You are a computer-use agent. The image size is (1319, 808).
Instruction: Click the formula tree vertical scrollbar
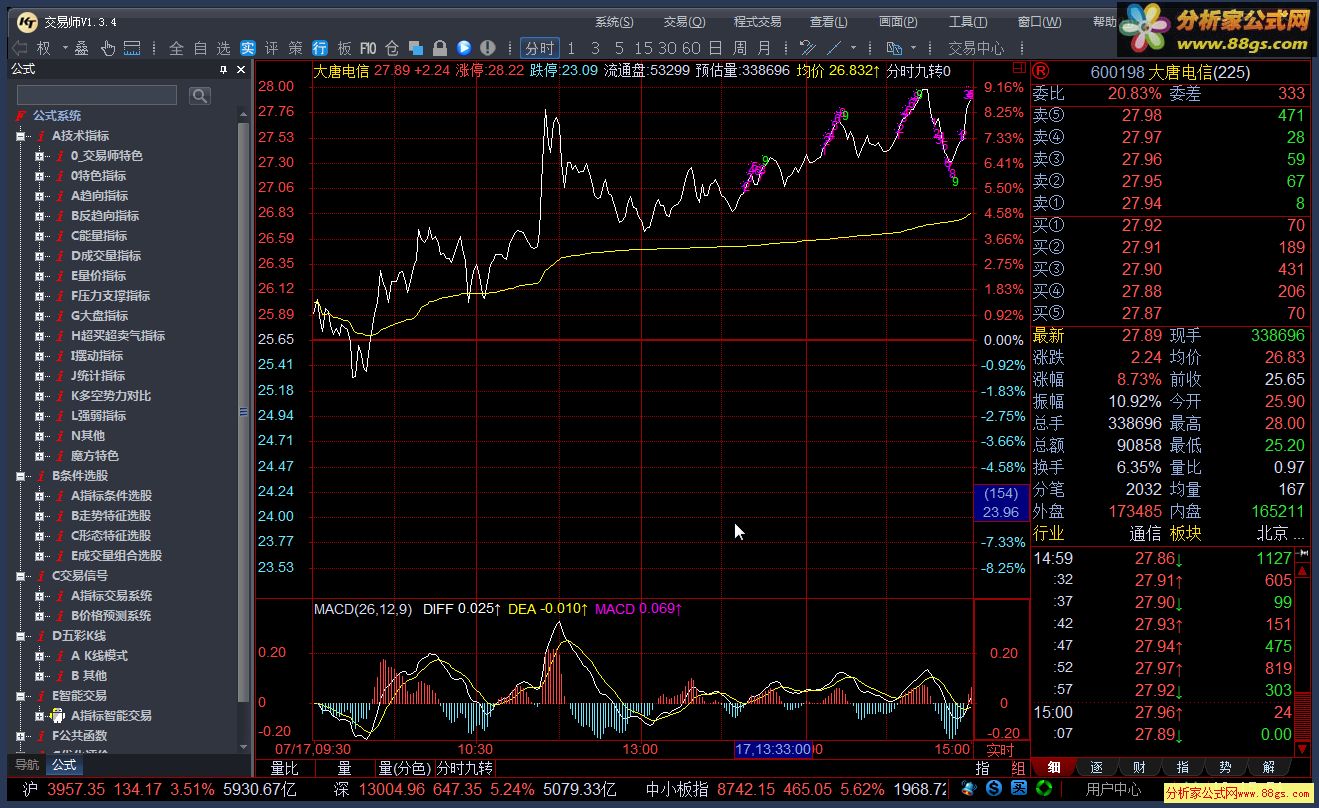pos(243,430)
